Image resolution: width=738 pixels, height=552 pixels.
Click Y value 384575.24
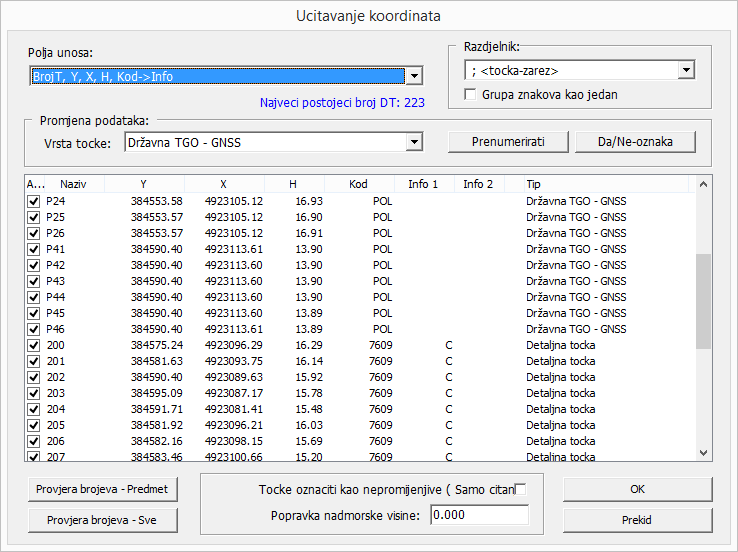[x=157, y=345]
